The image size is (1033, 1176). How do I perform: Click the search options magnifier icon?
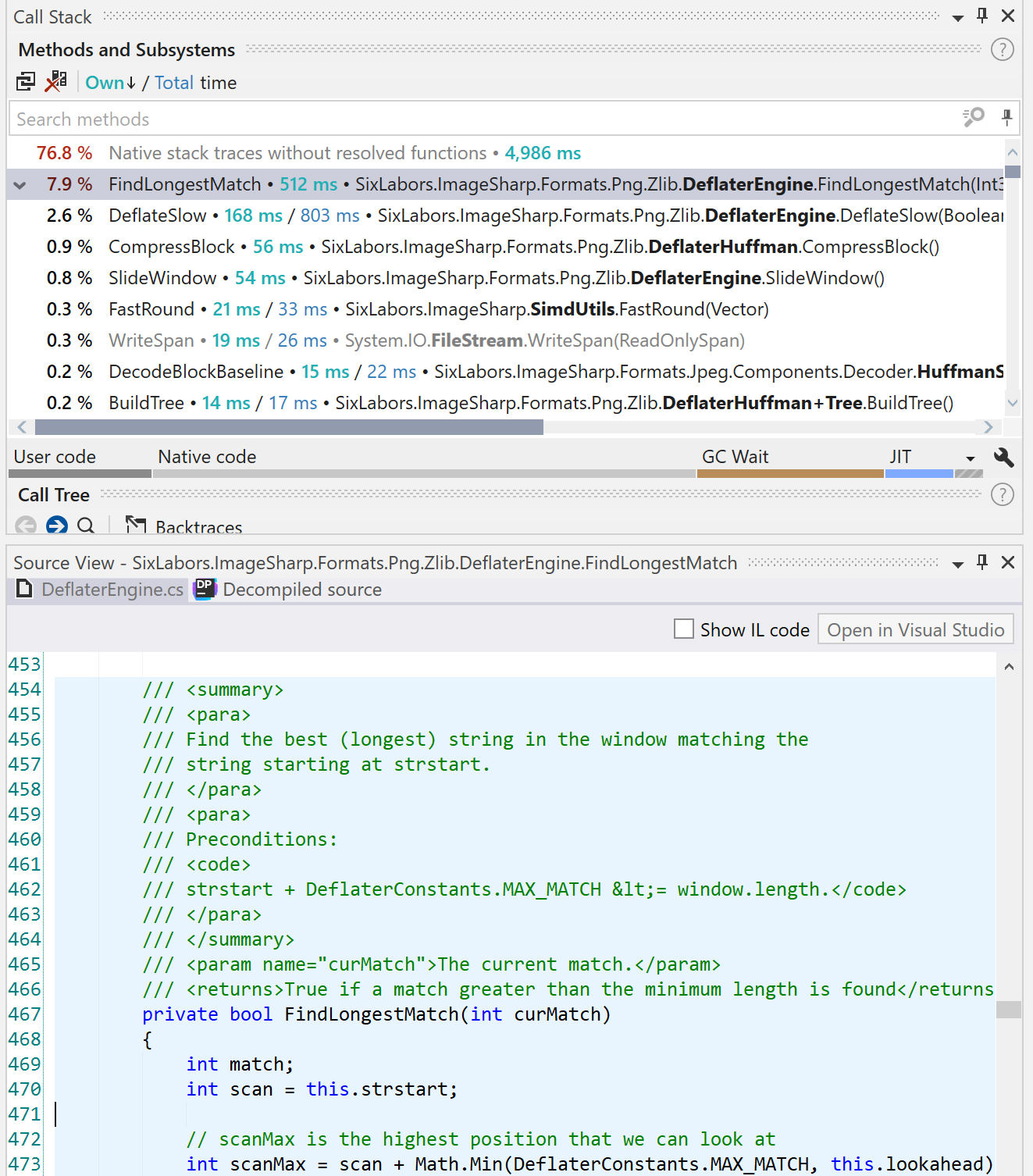tap(974, 118)
